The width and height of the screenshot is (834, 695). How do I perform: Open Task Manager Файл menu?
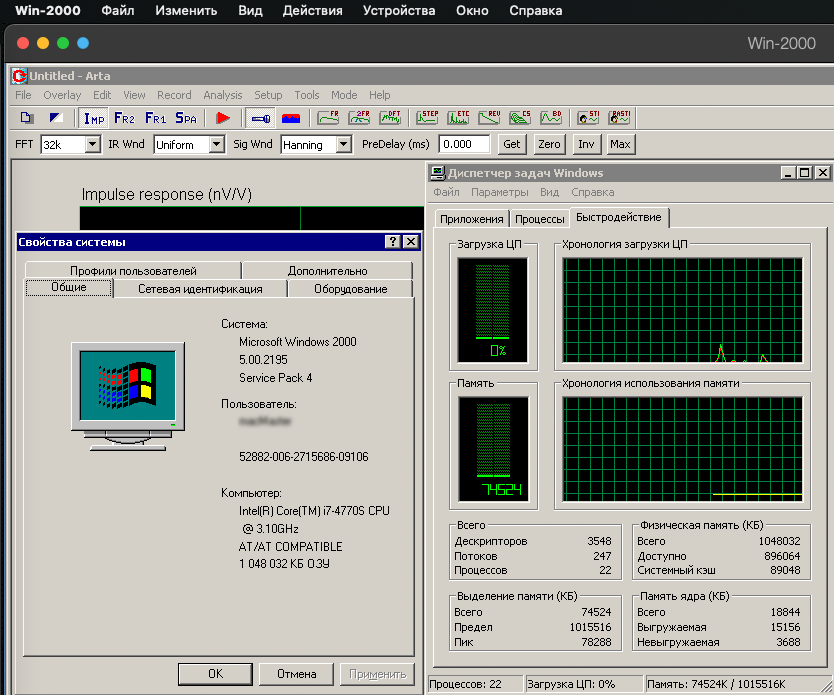point(446,192)
